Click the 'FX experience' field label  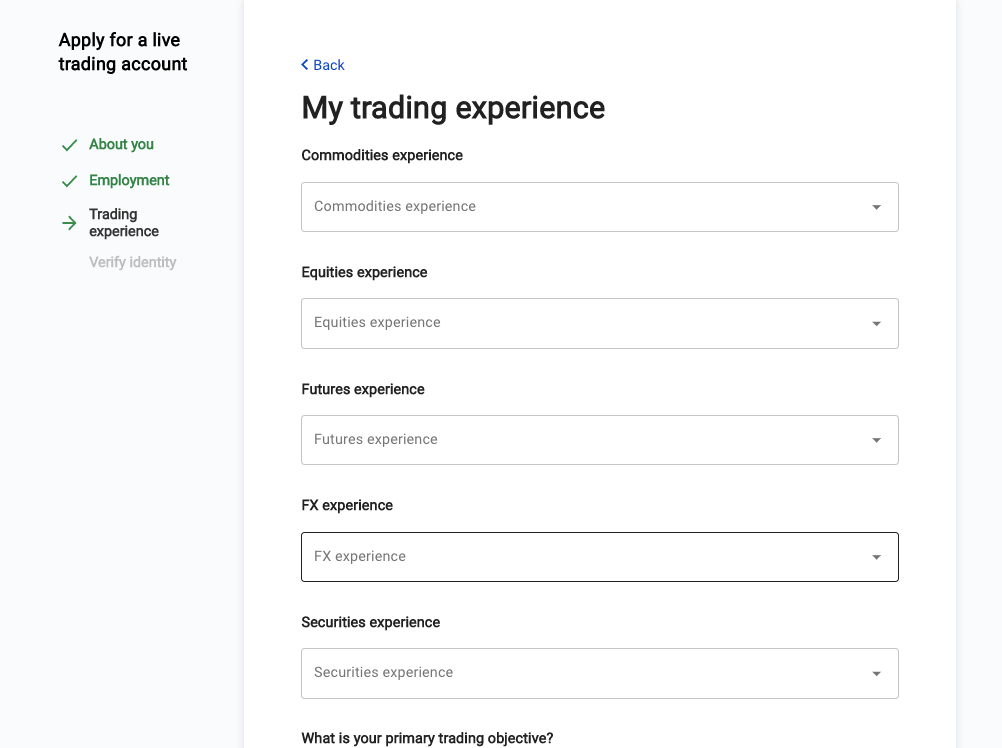pyautogui.click(x=347, y=505)
